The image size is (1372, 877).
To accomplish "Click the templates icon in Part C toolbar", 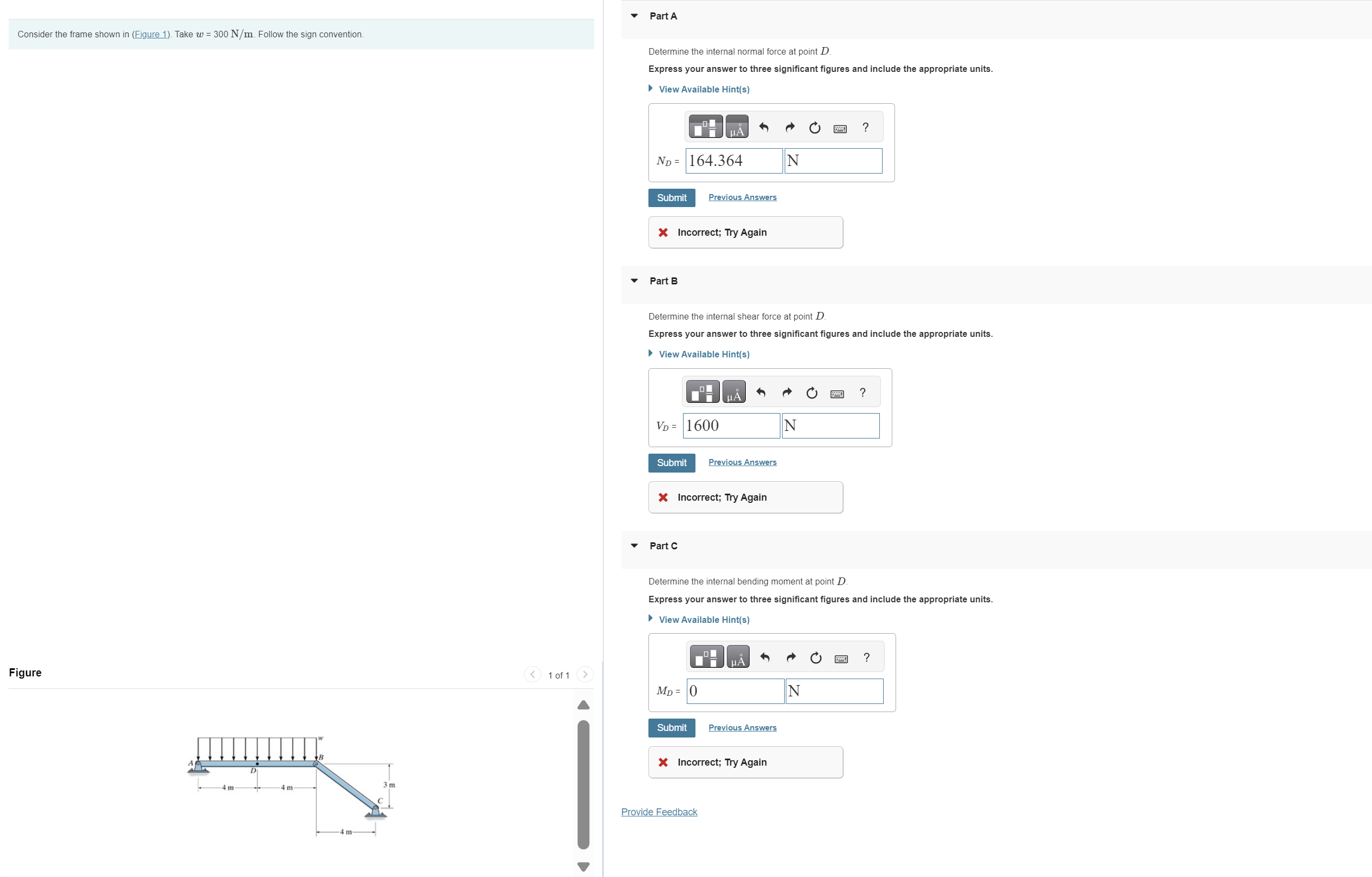I will click(706, 657).
